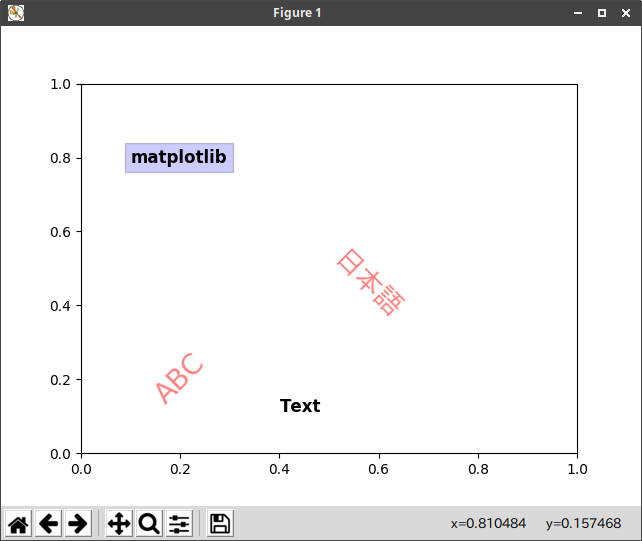The width and height of the screenshot is (642, 541).
Task: Go forward to the next view
Action: (x=78, y=523)
